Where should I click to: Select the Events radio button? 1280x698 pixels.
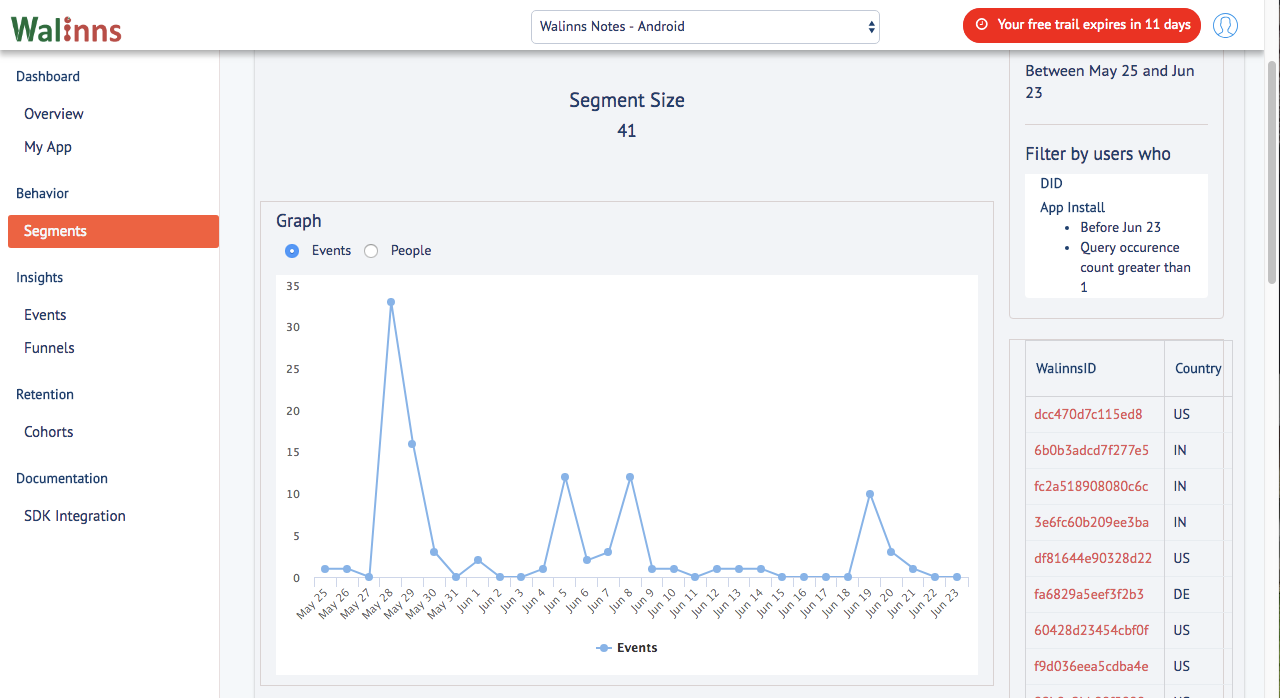[292, 251]
